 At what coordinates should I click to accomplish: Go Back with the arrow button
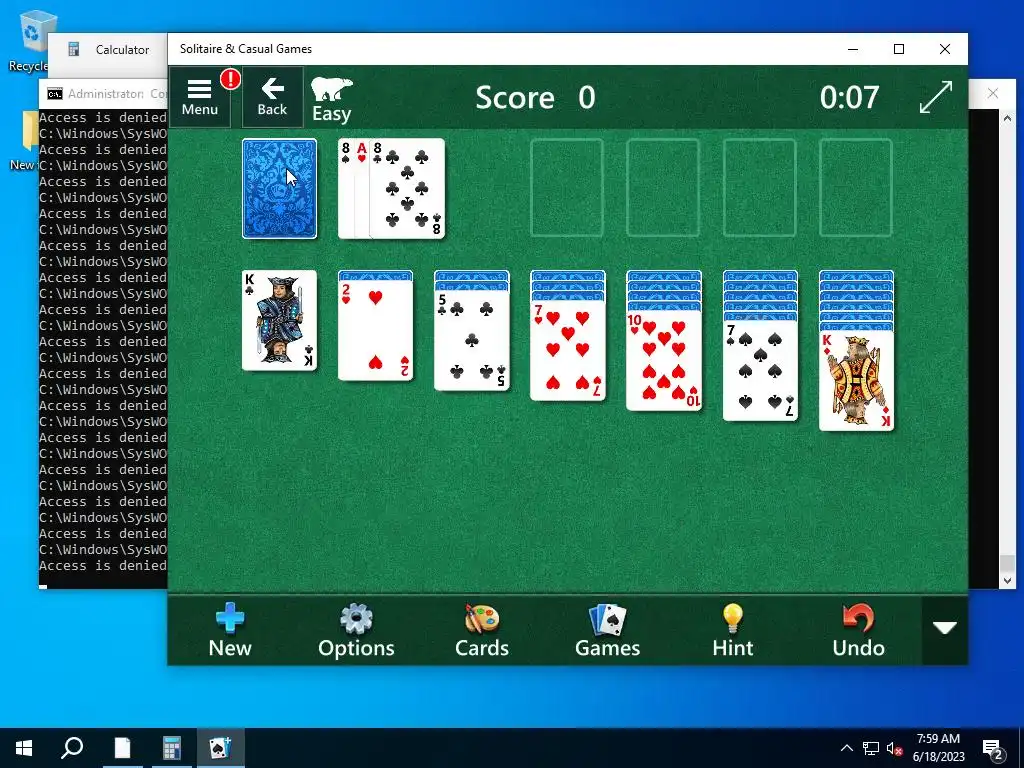(272, 97)
